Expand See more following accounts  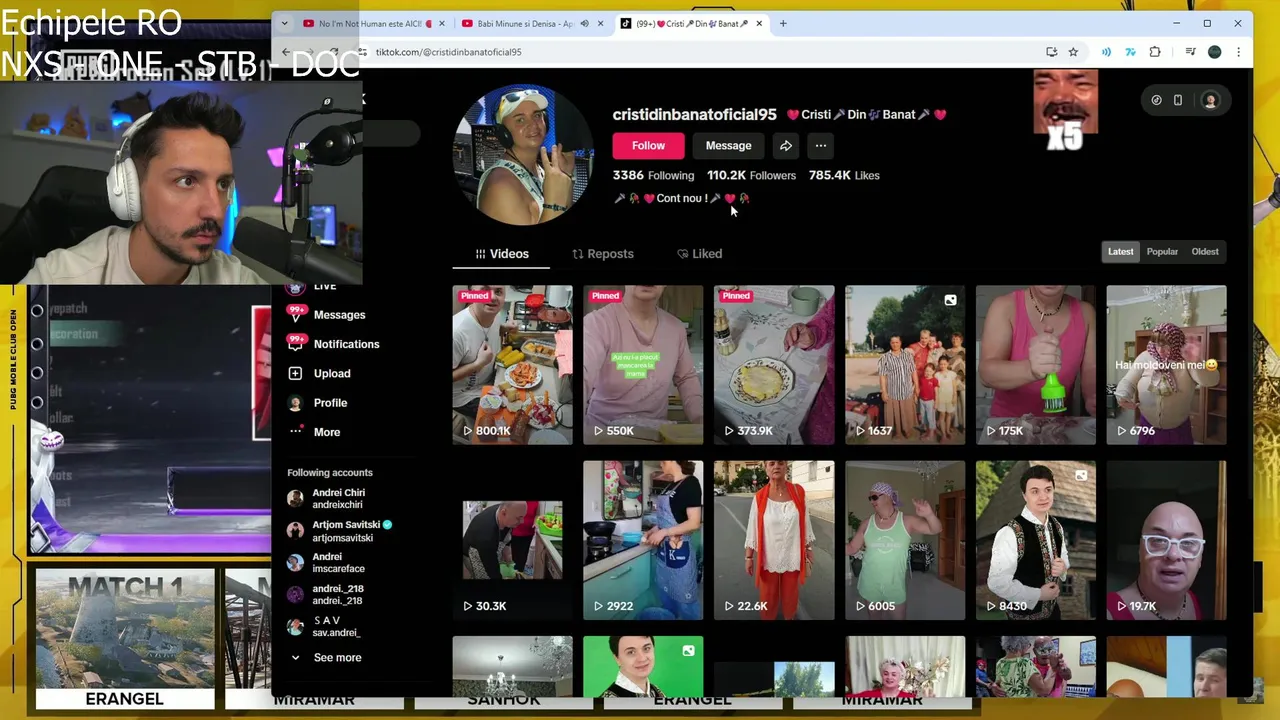(x=325, y=657)
